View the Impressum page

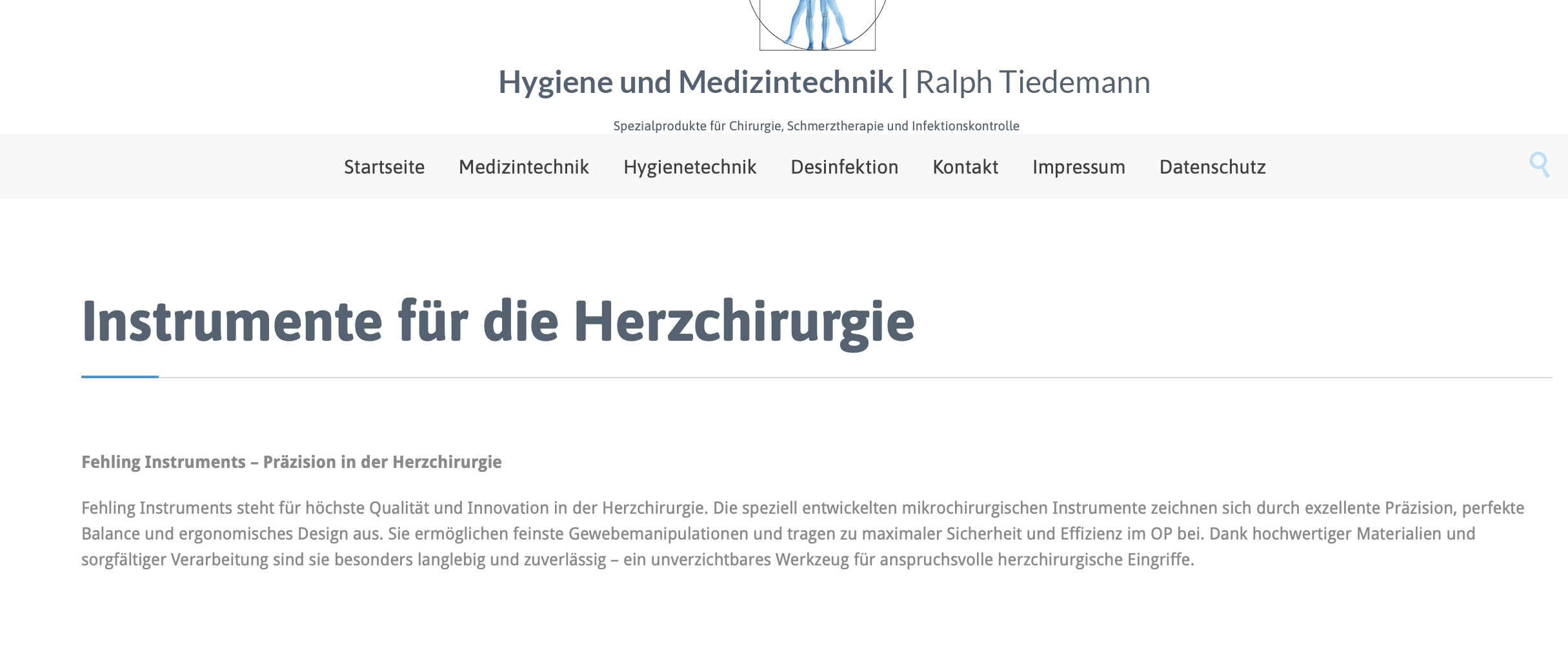pyautogui.click(x=1078, y=167)
